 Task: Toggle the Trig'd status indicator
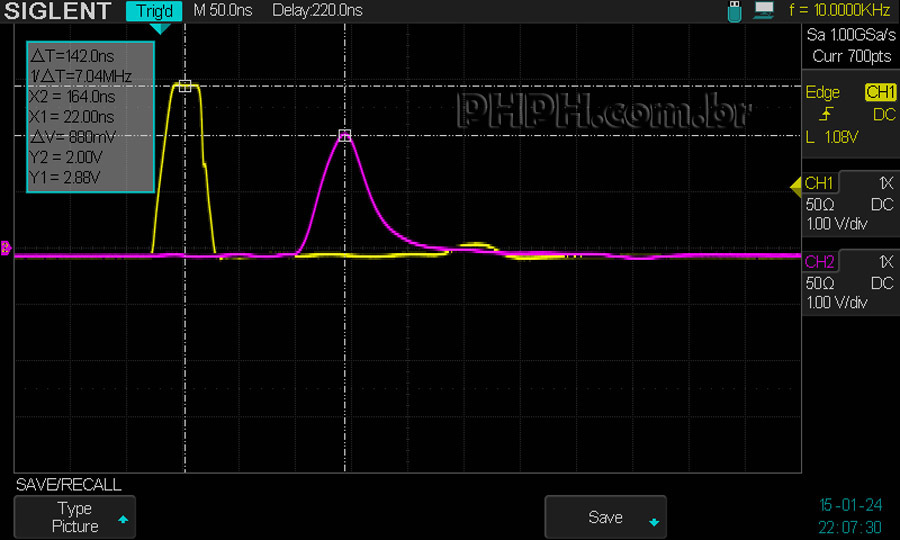[x=154, y=11]
